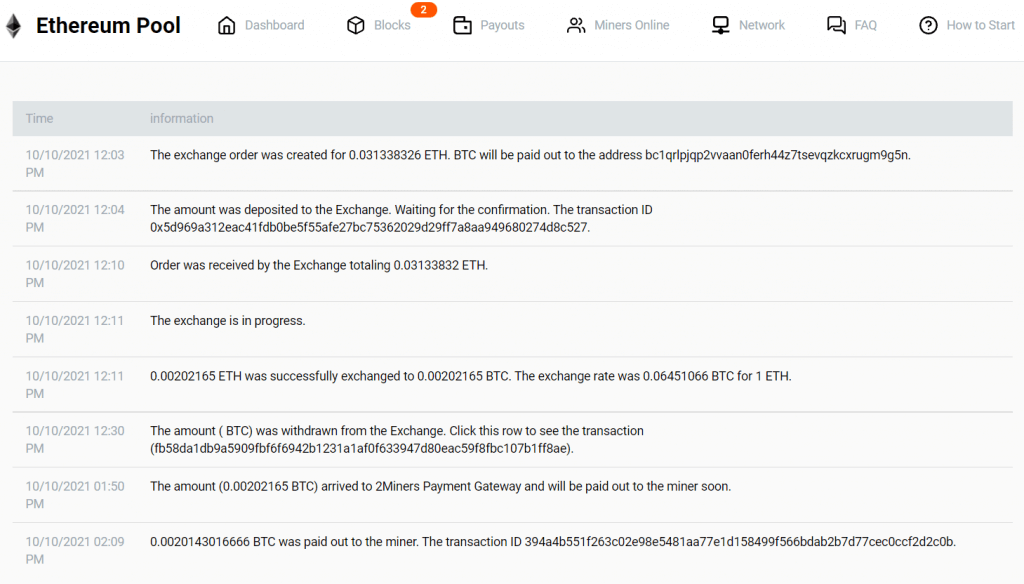Open the FAQ speech bubble icon

[x=836, y=25]
